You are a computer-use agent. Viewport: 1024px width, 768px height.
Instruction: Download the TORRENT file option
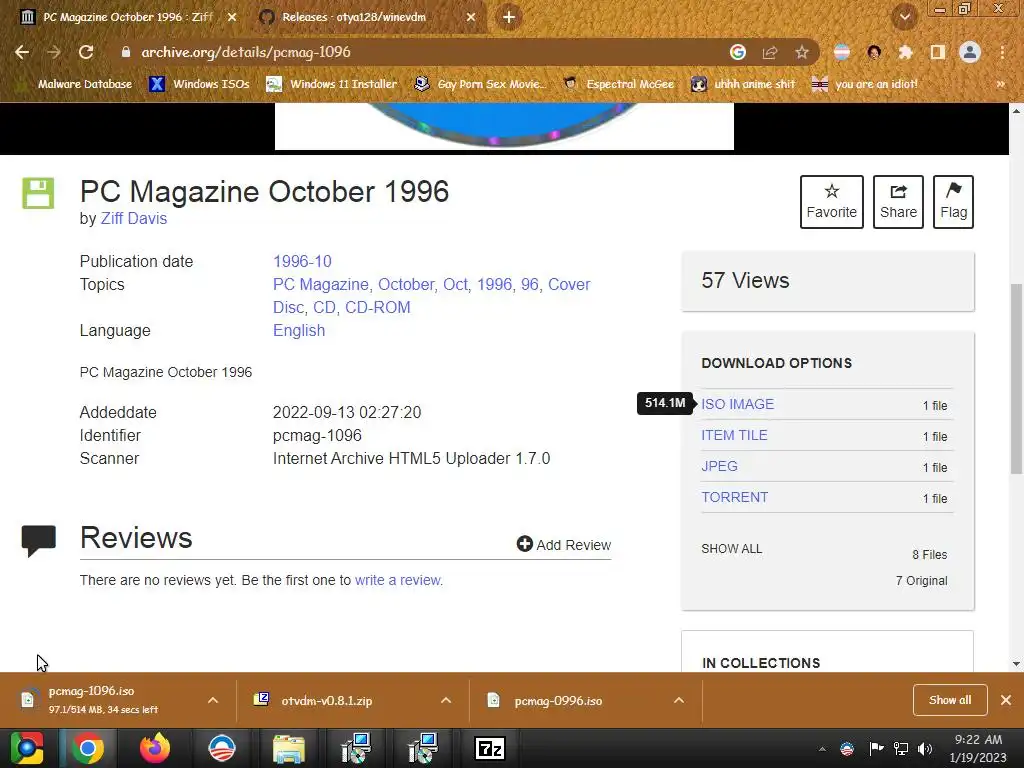[735, 497]
